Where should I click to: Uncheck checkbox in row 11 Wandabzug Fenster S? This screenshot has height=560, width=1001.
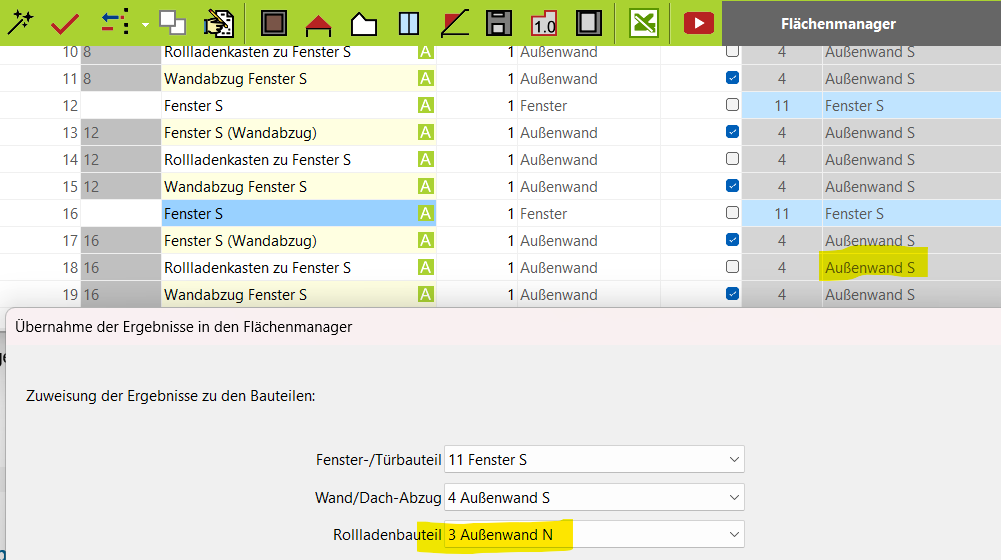coord(732,78)
